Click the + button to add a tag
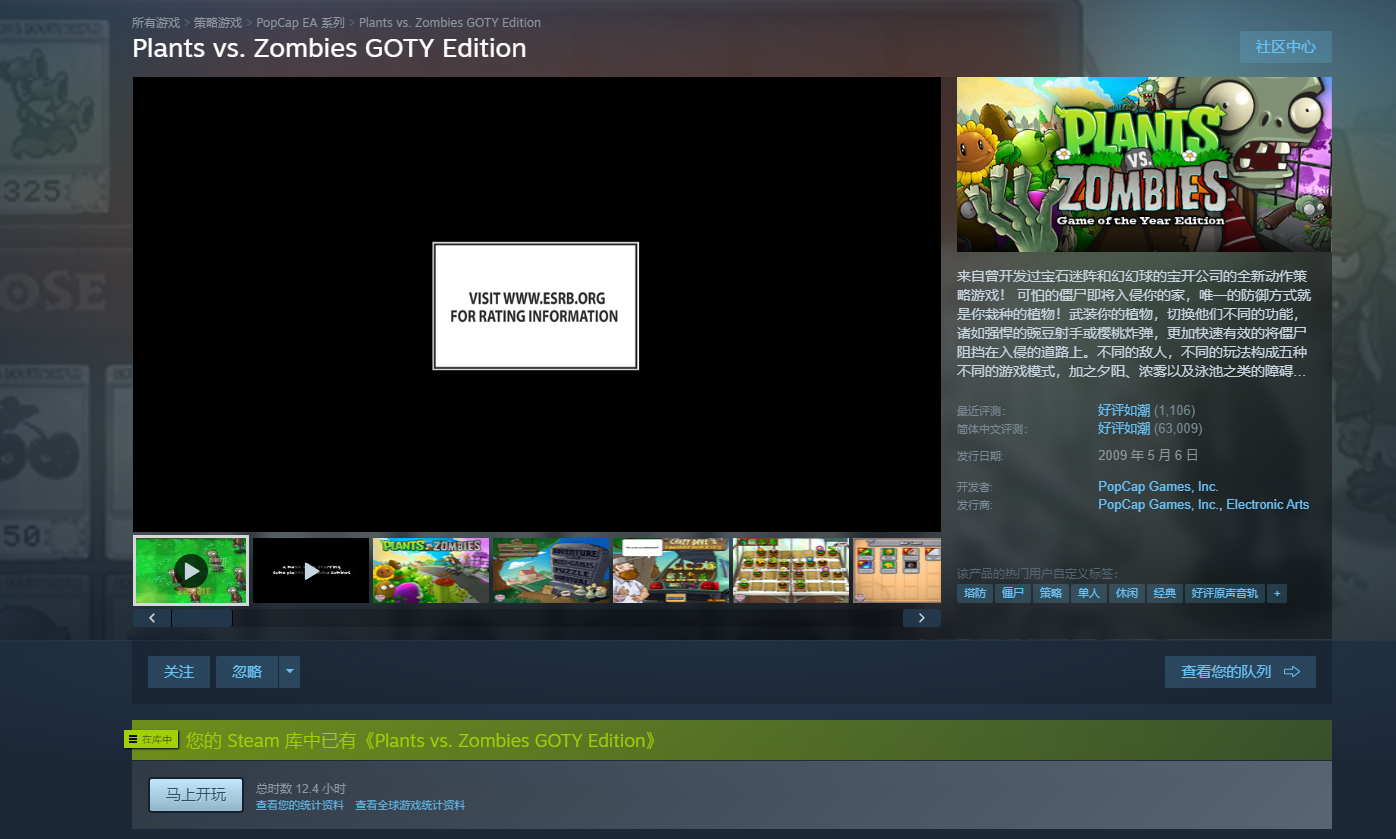The image size is (1396, 839). point(1276,593)
